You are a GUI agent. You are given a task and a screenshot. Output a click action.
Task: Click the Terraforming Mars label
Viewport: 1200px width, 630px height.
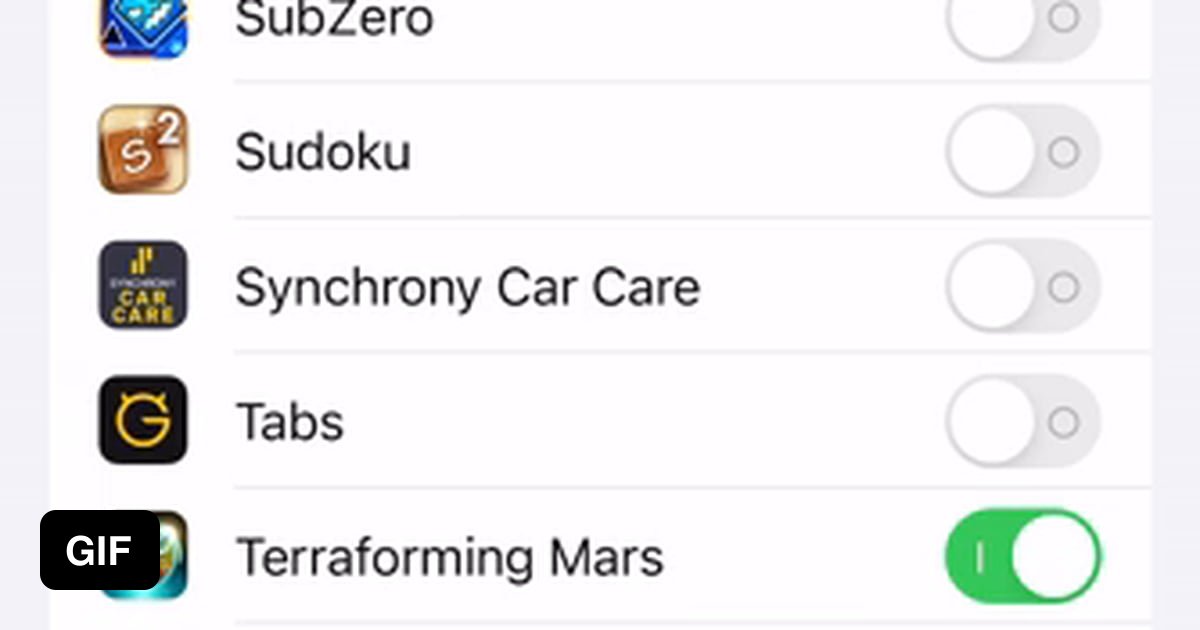click(449, 557)
